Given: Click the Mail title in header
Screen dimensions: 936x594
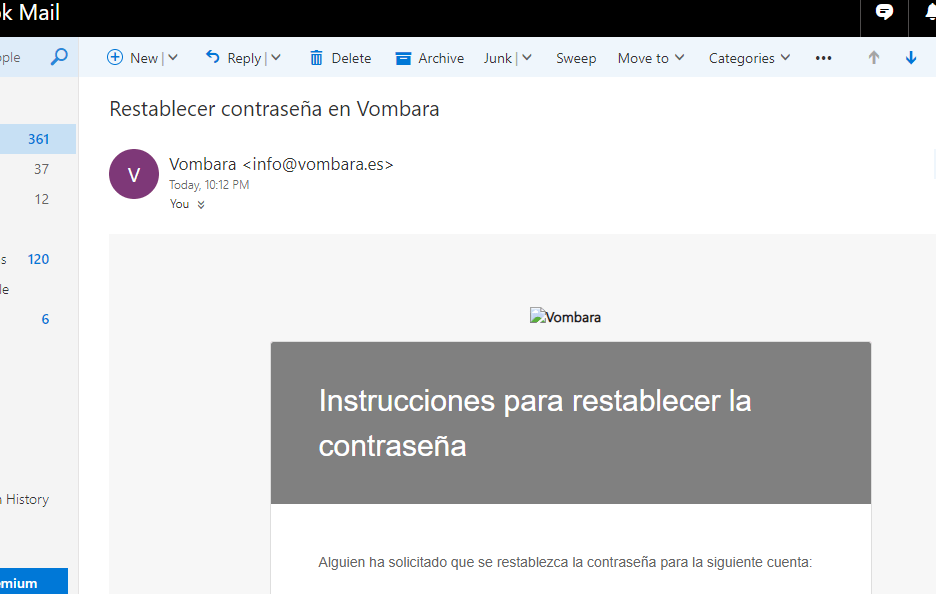Looking at the screenshot, I should [39, 13].
